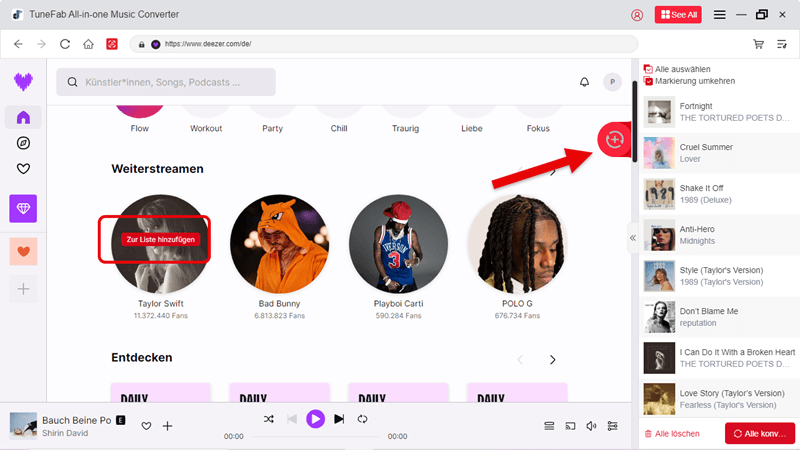
Task: Open the Bad Bunny artist picture
Action: click(x=280, y=244)
